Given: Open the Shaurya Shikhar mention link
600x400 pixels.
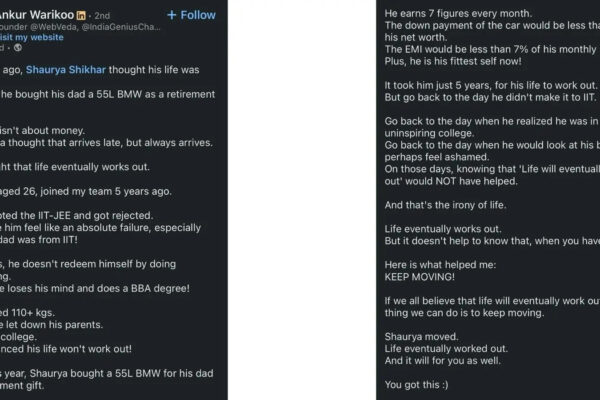Looking at the screenshot, I should click(x=65, y=70).
